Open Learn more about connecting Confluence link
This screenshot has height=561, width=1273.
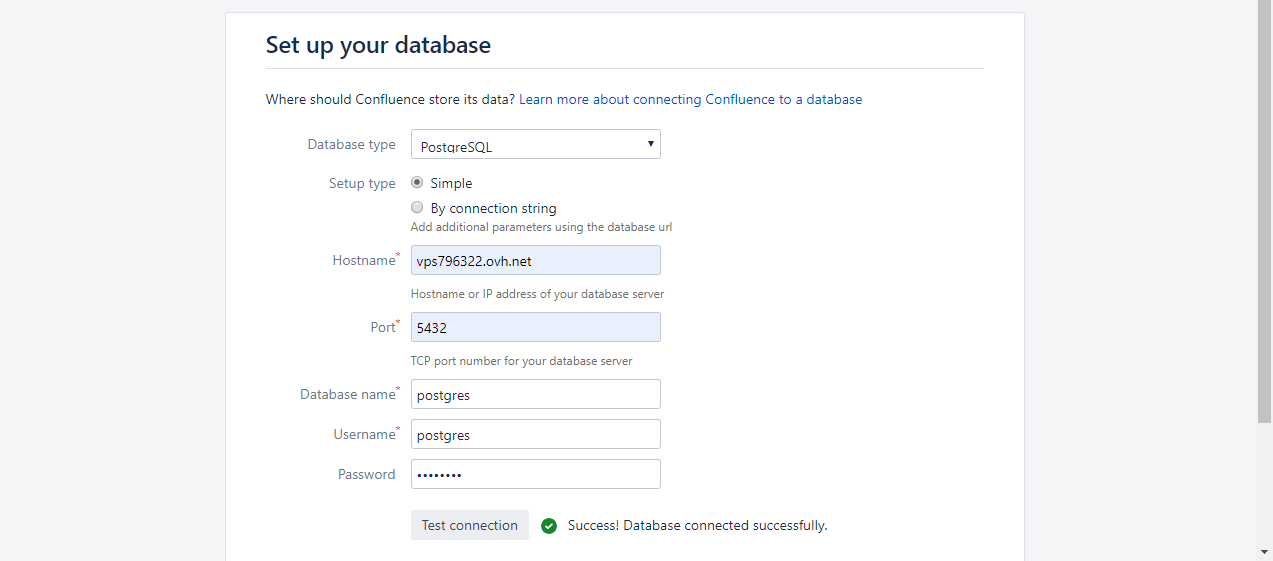click(690, 99)
